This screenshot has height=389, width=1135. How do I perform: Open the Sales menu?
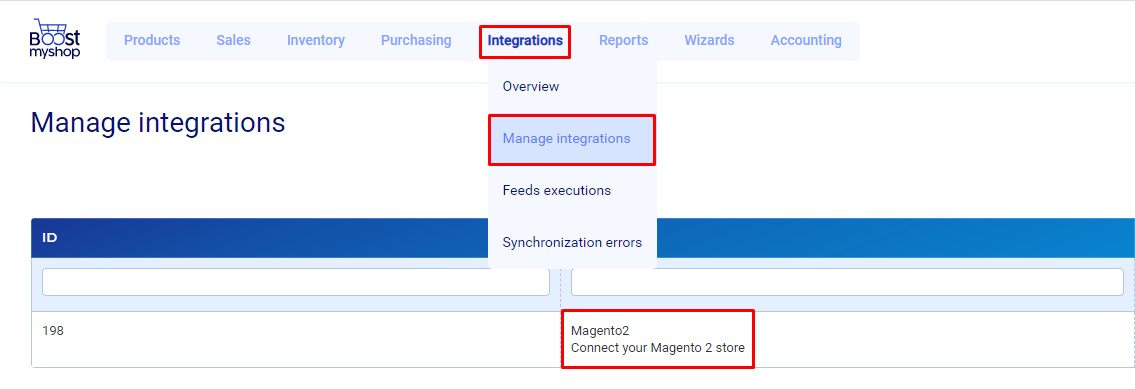(233, 41)
